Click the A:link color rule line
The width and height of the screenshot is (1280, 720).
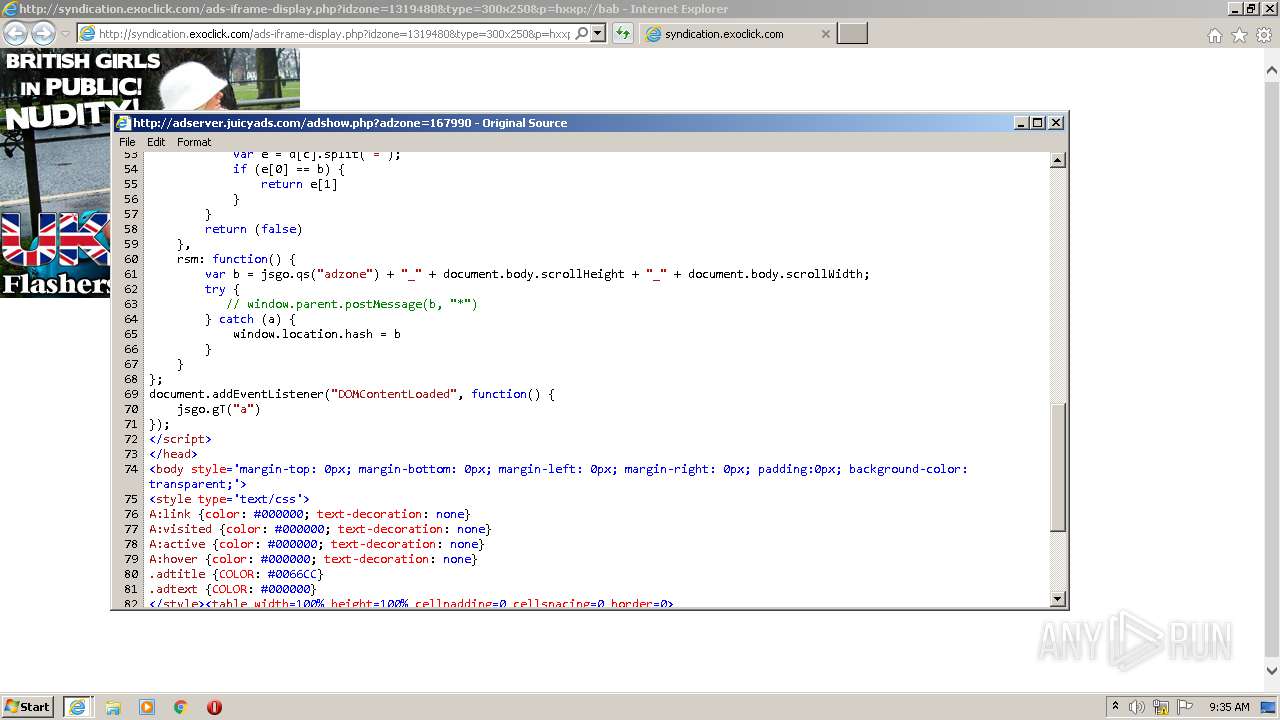[310, 514]
